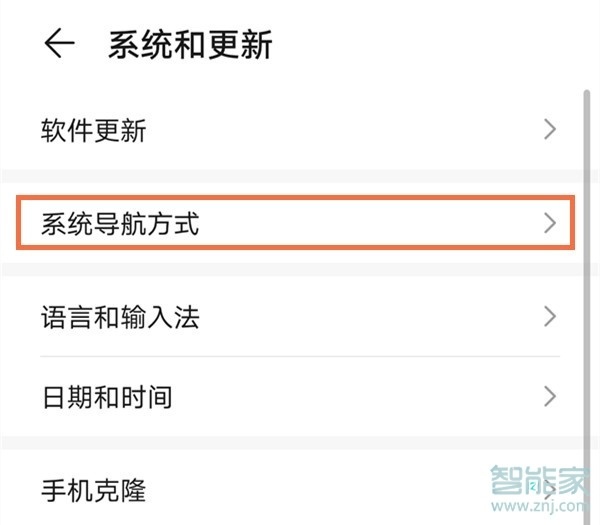Open the 日期和时间 chevron arrow
The height and width of the screenshot is (525, 600).
[549, 397]
